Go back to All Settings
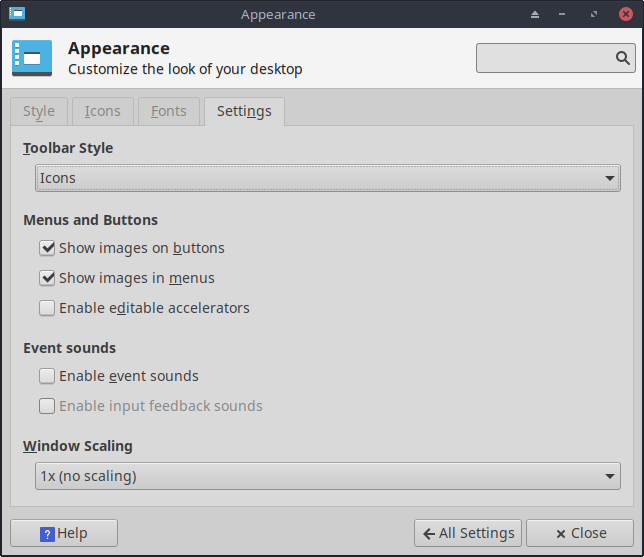Viewport: 644px width, 557px height. [468, 533]
